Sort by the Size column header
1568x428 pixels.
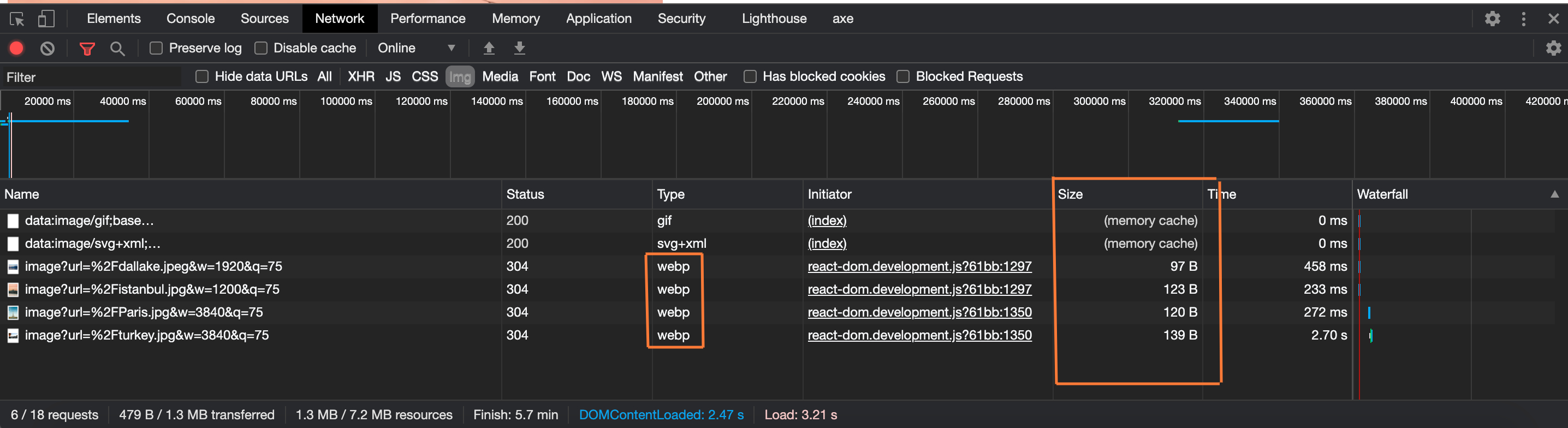click(x=1128, y=194)
